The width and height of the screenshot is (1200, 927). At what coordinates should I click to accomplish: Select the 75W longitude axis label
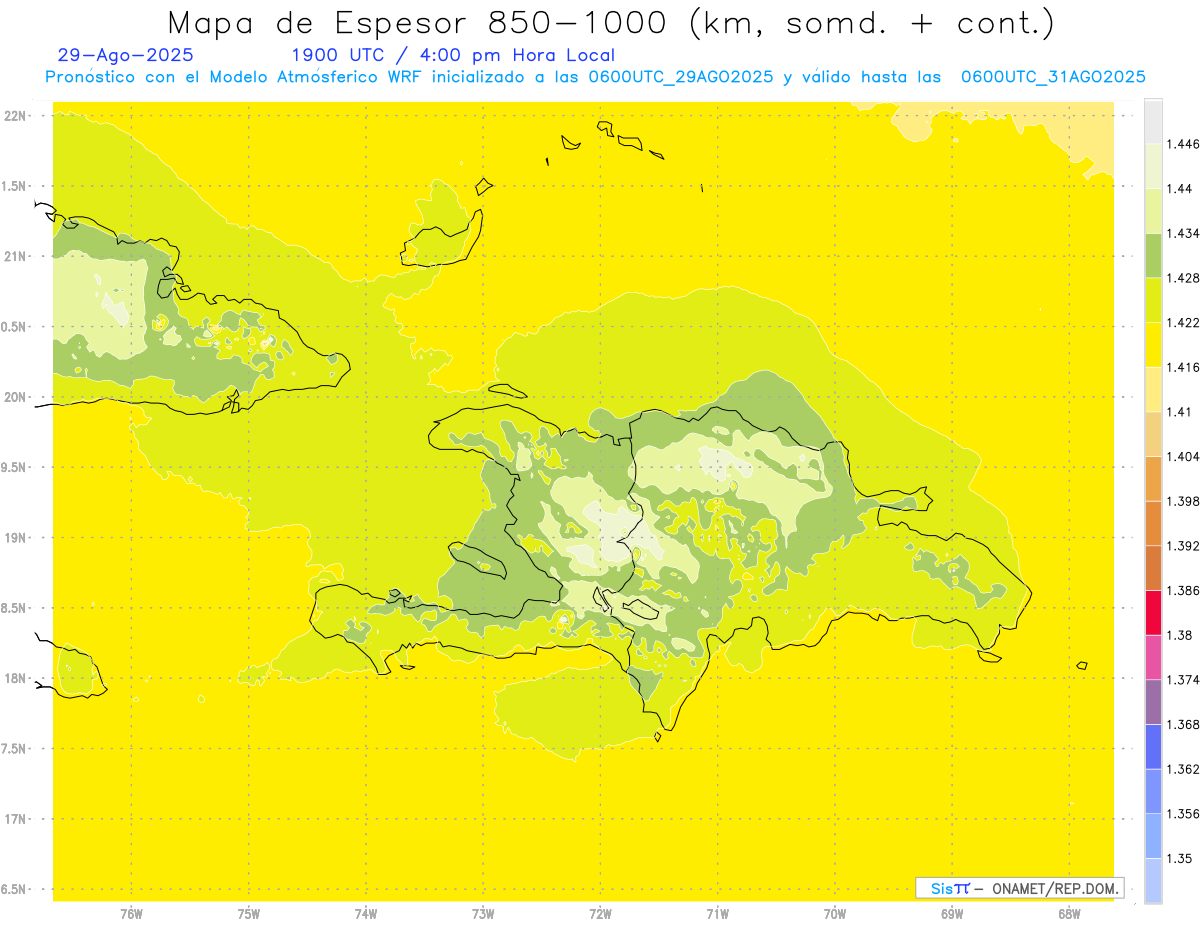tap(249, 914)
